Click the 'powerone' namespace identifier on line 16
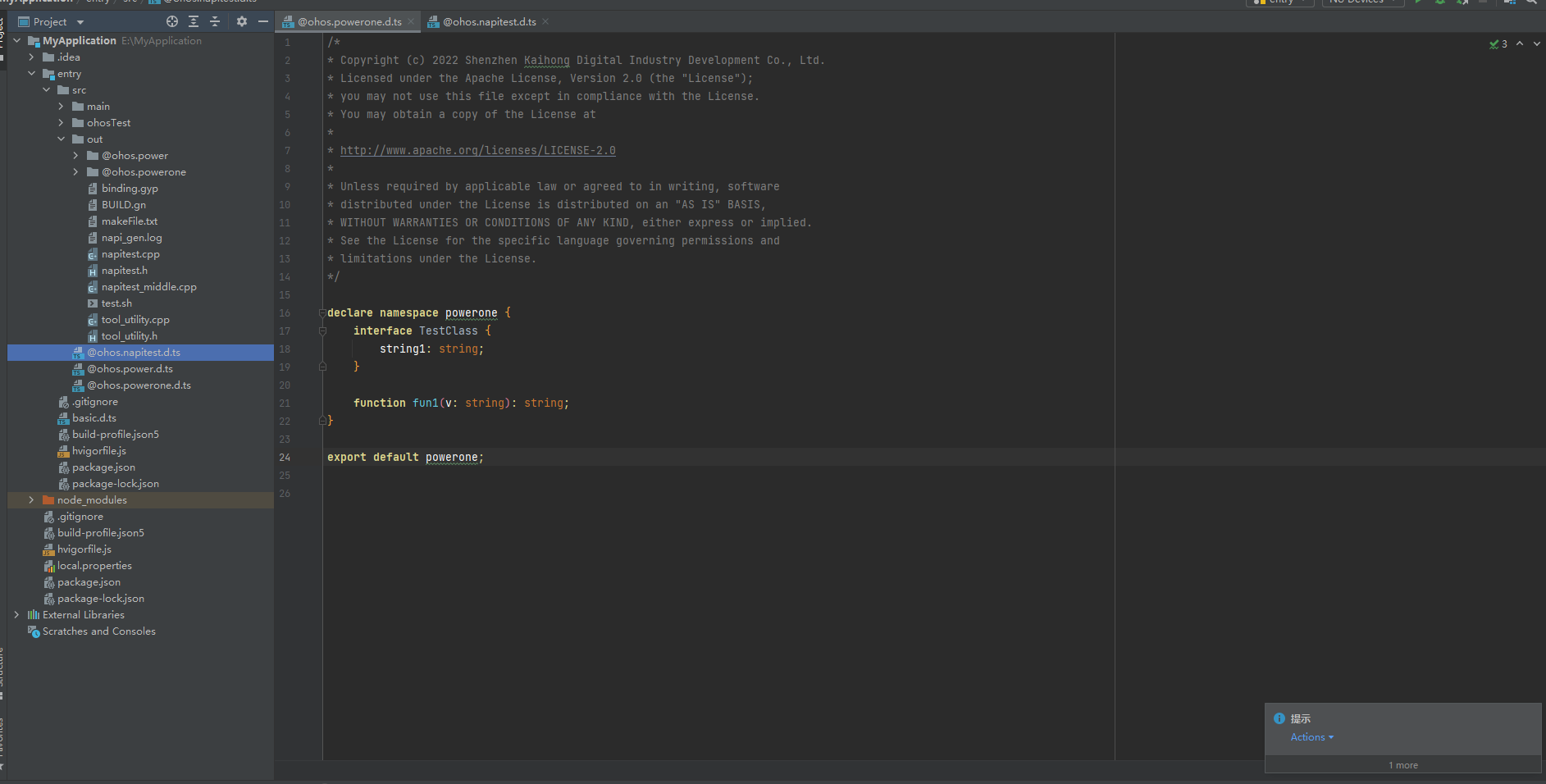This screenshot has height=784, width=1546. pyautogui.click(x=471, y=312)
